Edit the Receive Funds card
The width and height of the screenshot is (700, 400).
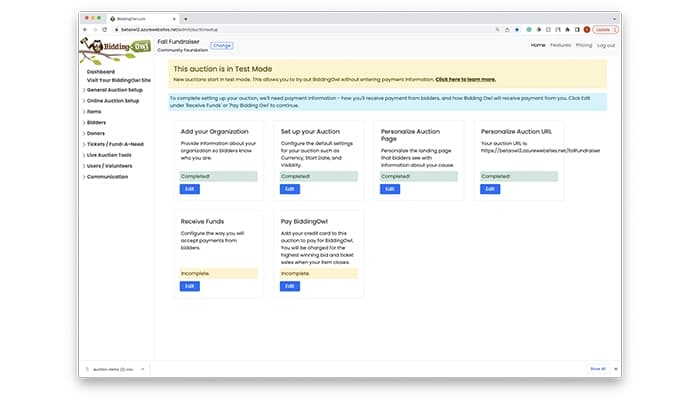189,286
